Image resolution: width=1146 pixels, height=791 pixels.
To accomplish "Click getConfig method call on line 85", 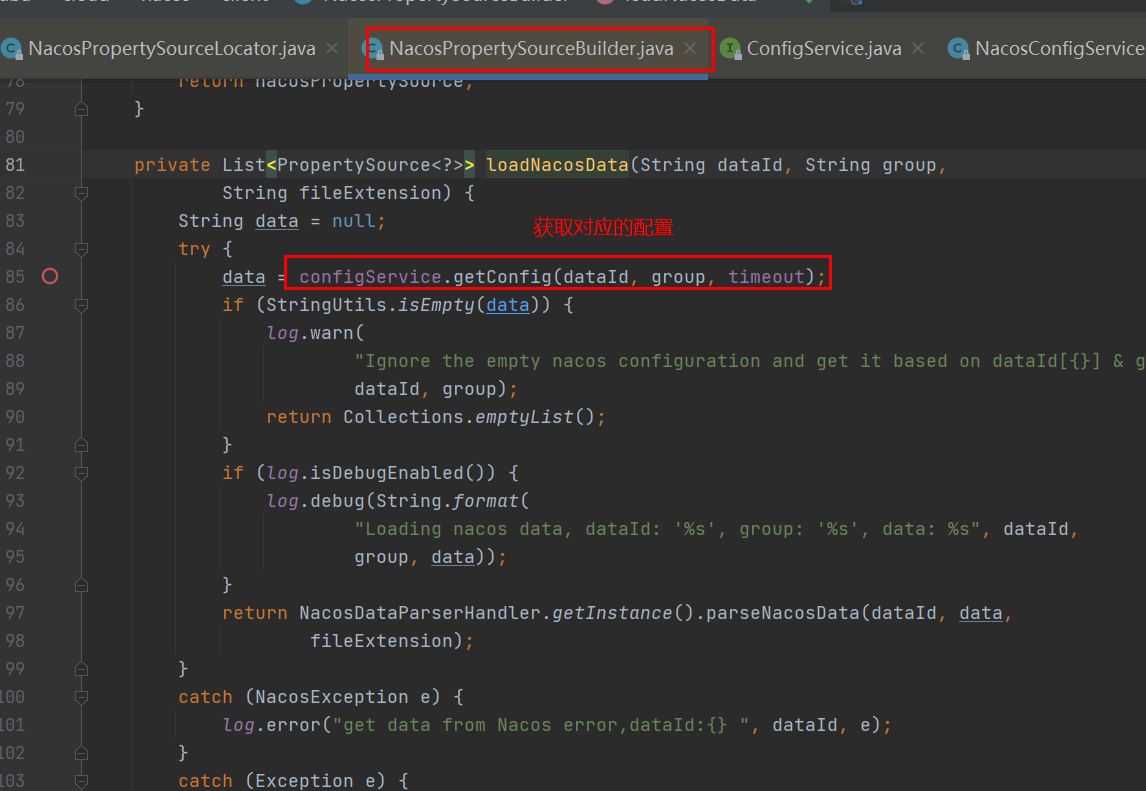I will 502,277.
